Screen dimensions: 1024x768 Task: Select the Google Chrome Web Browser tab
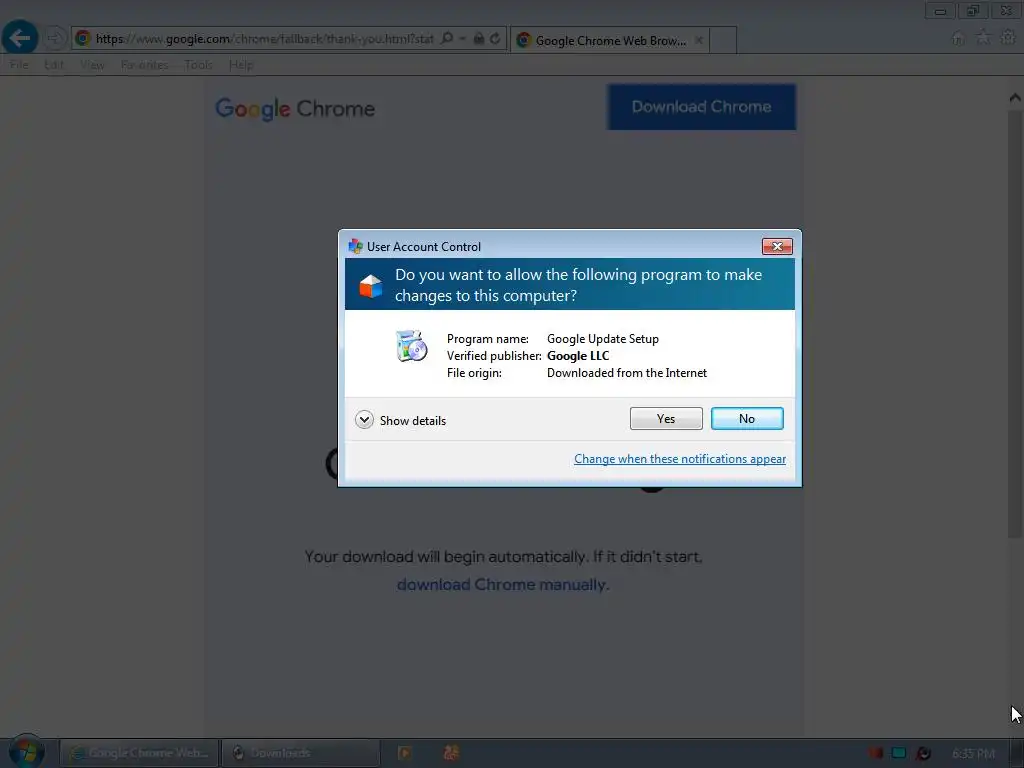pyautogui.click(x=610, y=40)
